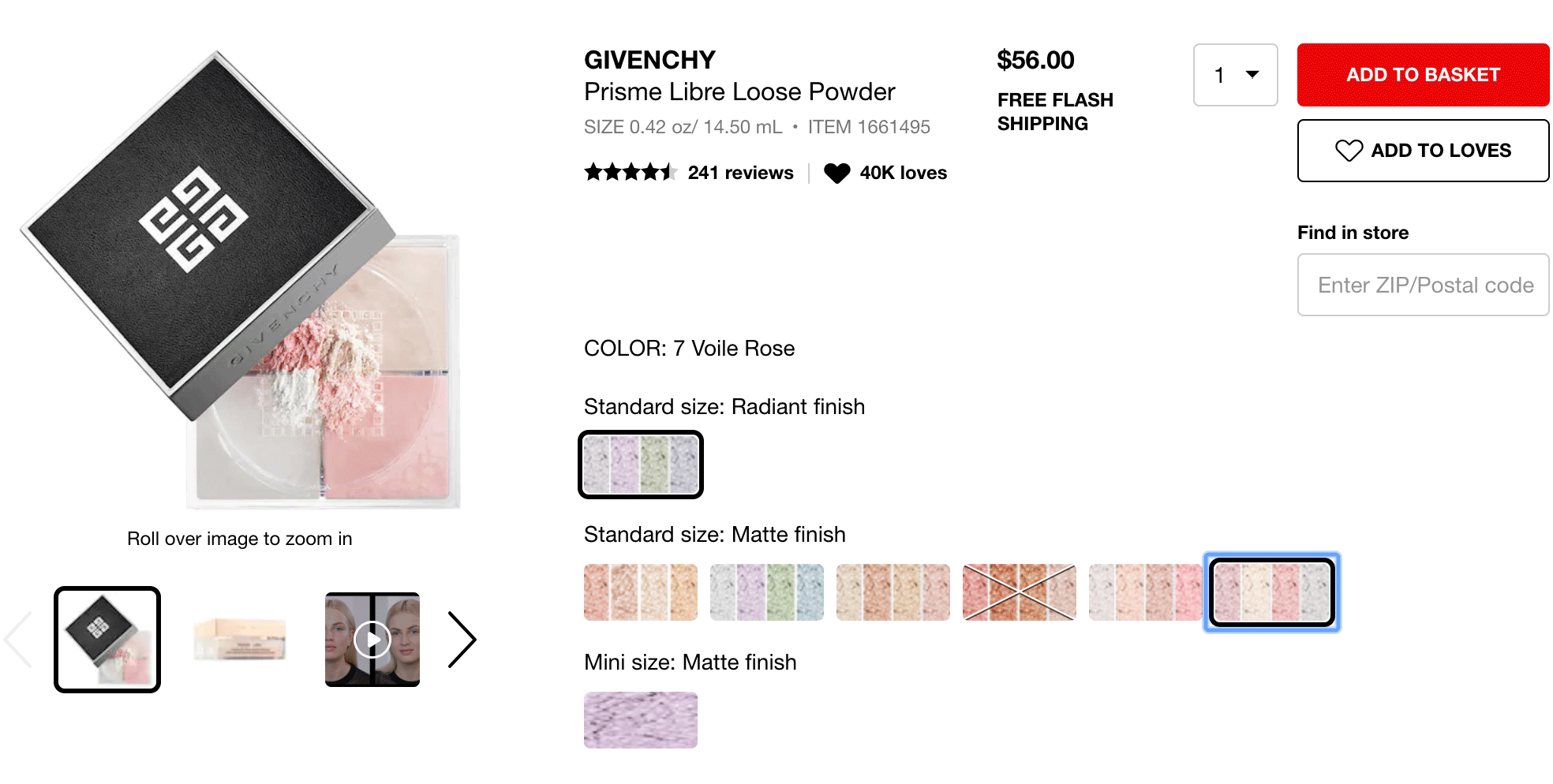Click the star rating icons
The width and height of the screenshot is (1553, 784).
pyautogui.click(x=630, y=173)
